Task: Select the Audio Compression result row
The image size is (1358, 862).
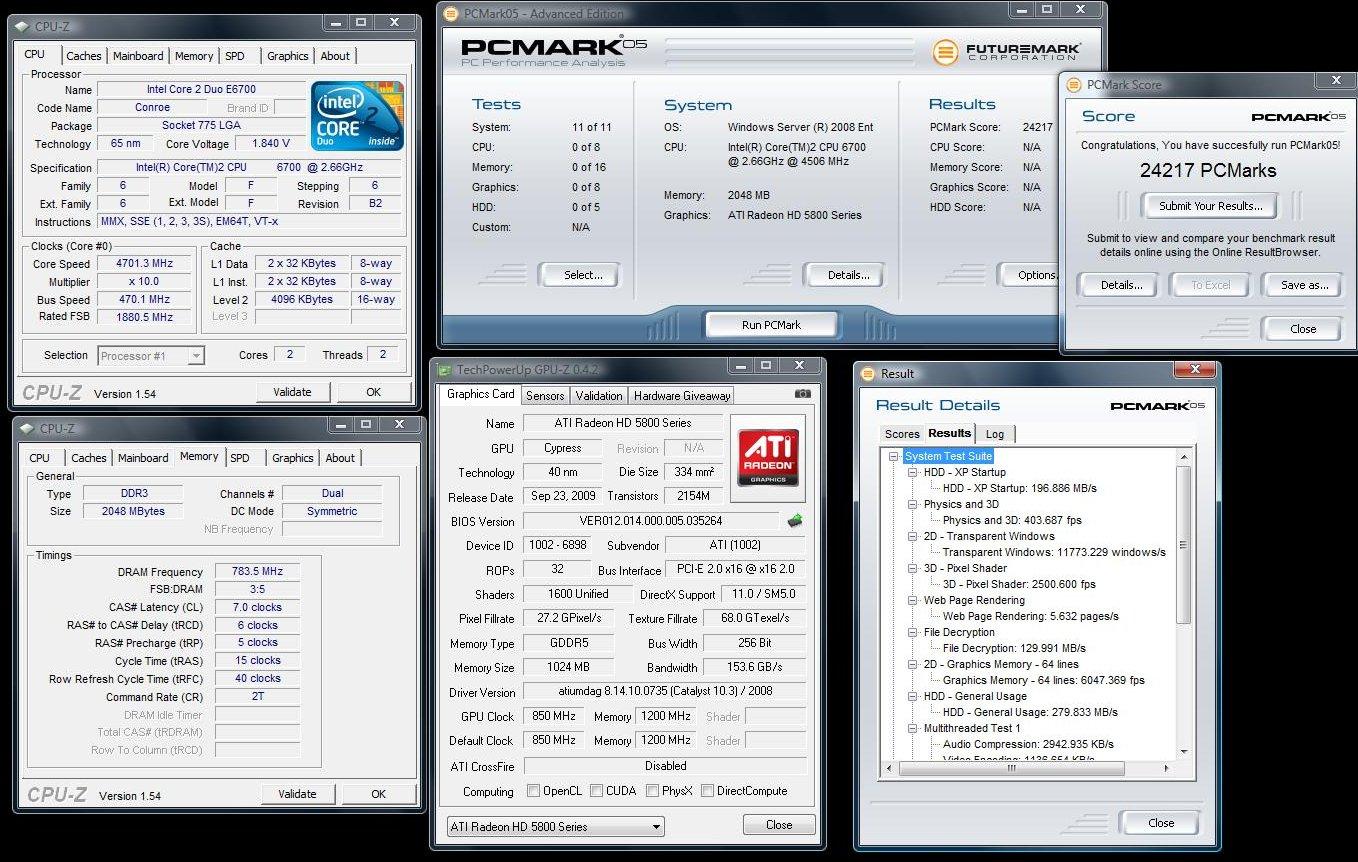Action: (1028, 744)
